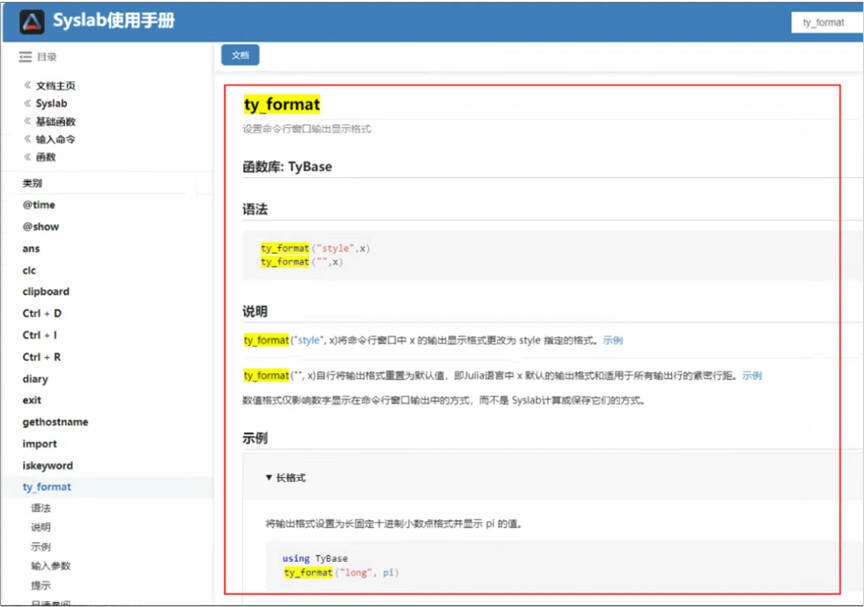Collapse the 长格式 example section
The width and height of the screenshot is (864, 607).
(285, 478)
